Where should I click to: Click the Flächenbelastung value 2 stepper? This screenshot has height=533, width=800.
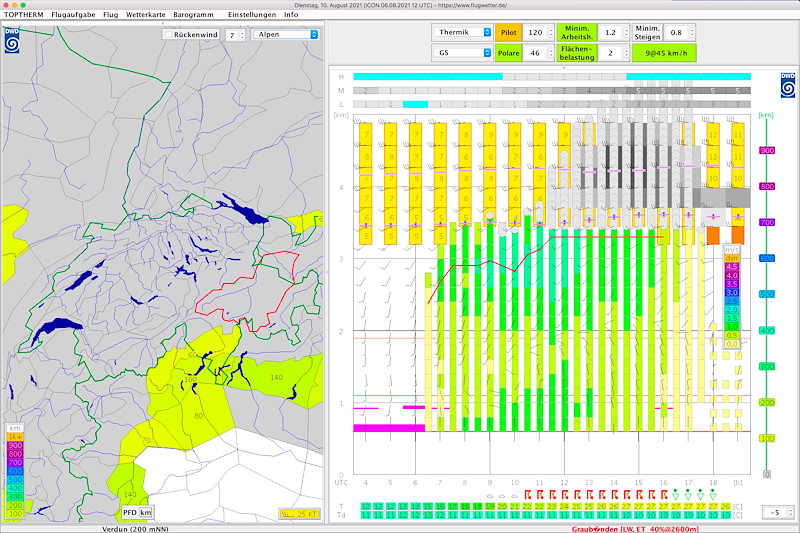(x=626, y=53)
